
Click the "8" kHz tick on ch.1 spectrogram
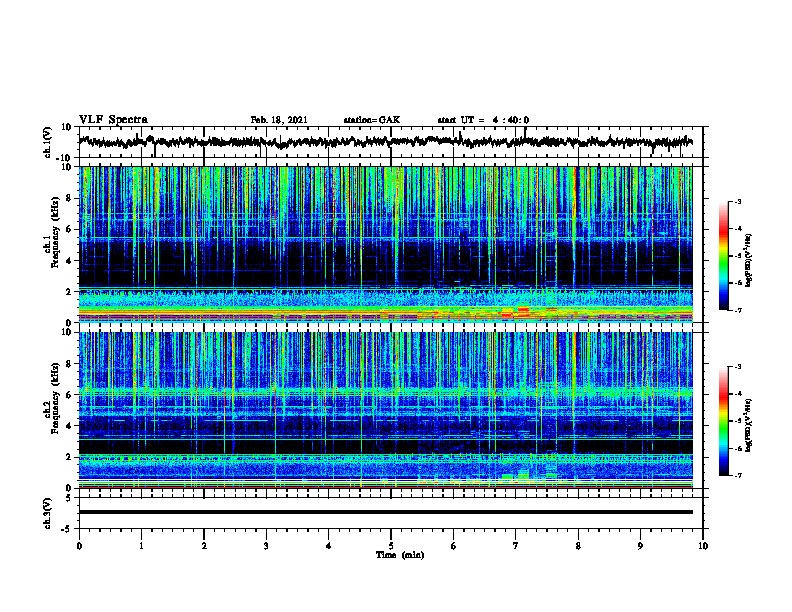(70, 198)
